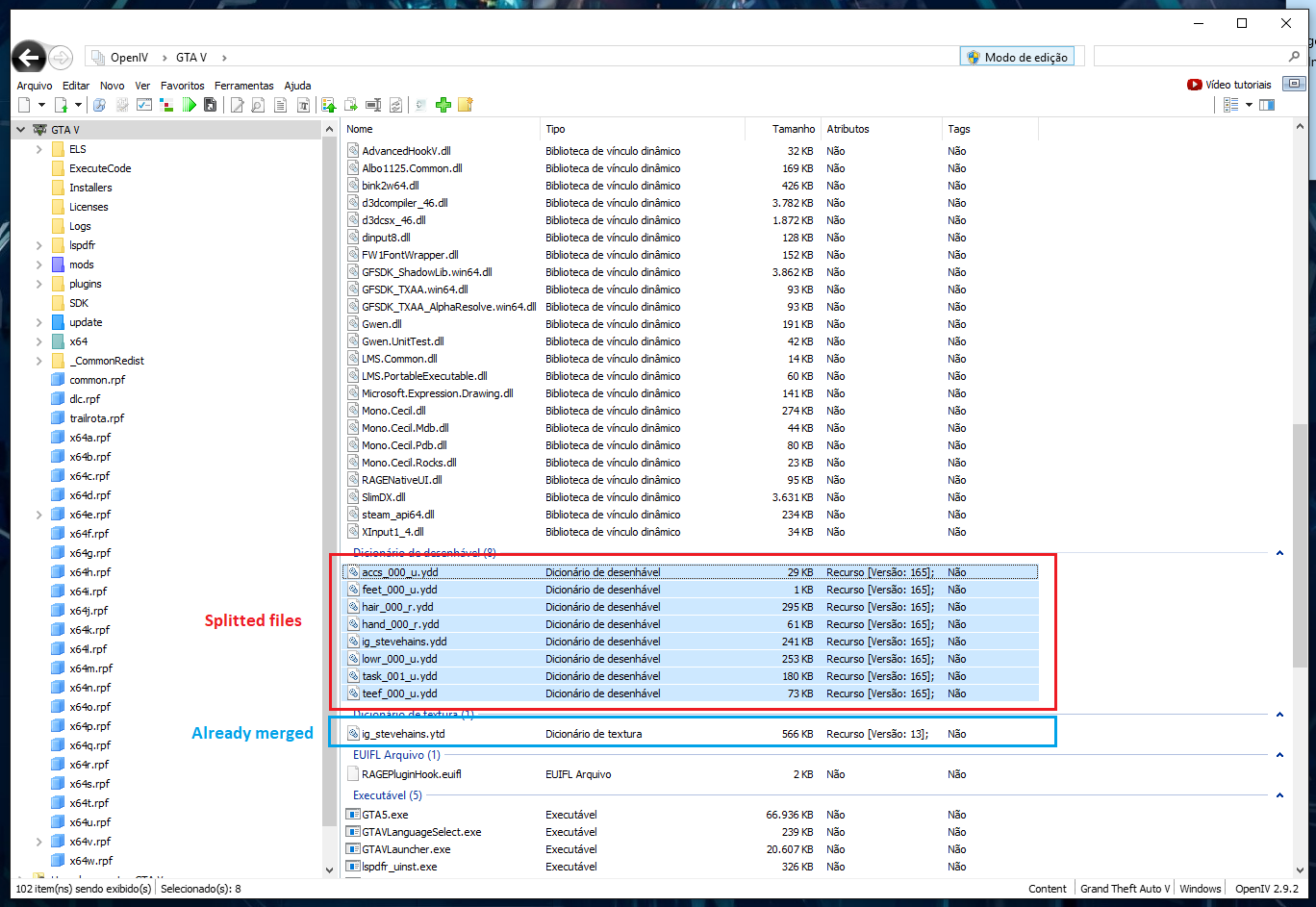Collapse the Executável group chevron
This screenshot has height=907, width=1316.
[x=1279, y=795]
